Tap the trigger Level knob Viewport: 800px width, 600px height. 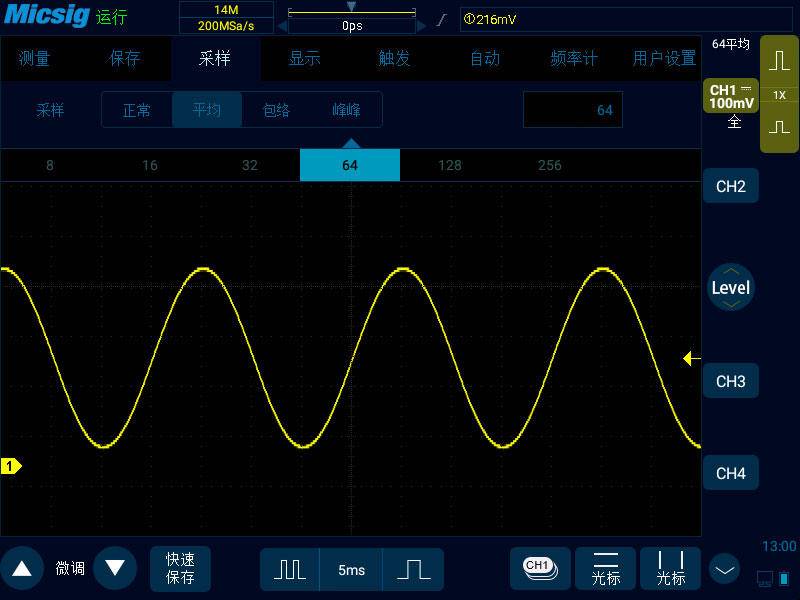[x=731, y=287]
